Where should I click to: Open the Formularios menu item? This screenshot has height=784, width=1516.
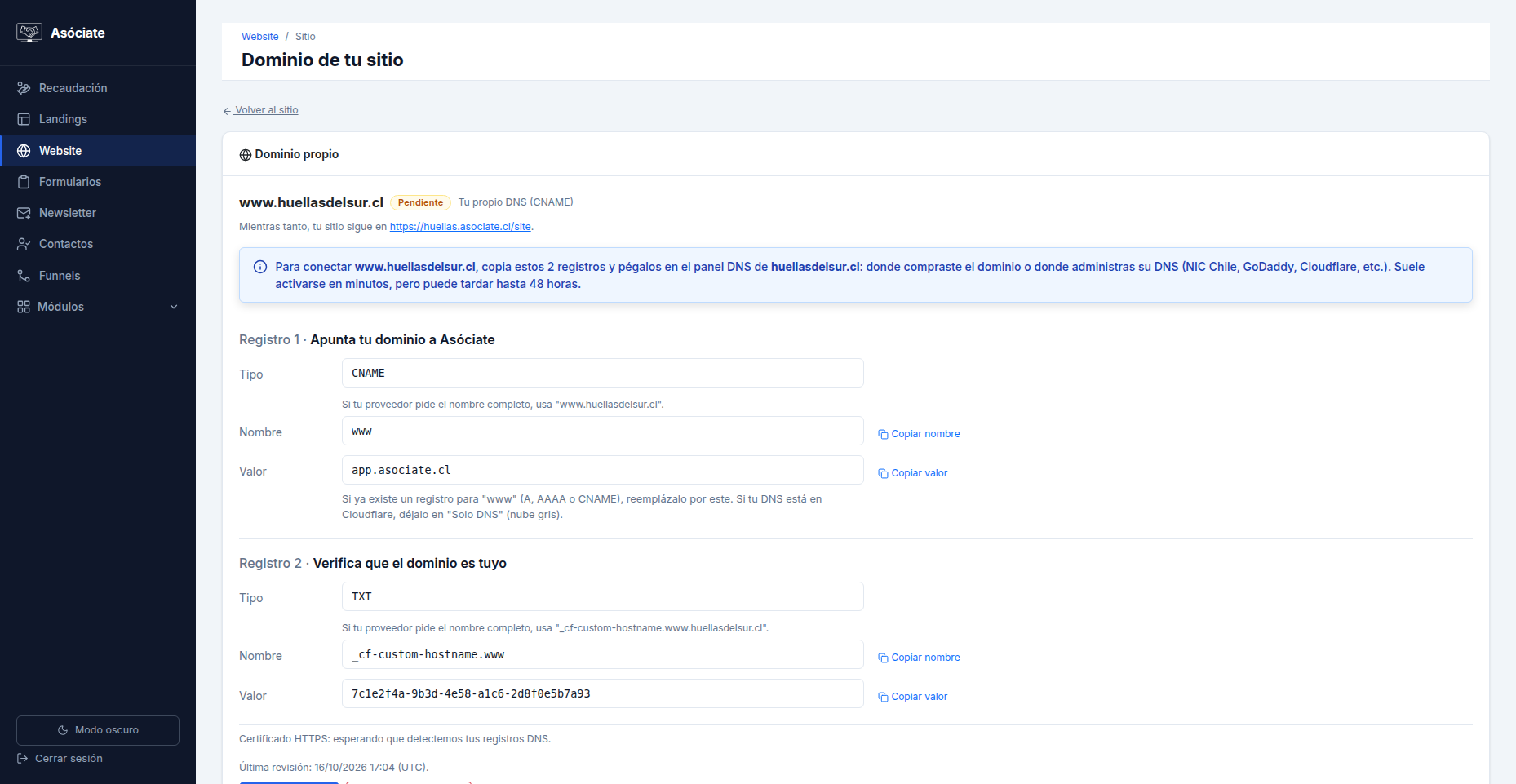(98, 182)
